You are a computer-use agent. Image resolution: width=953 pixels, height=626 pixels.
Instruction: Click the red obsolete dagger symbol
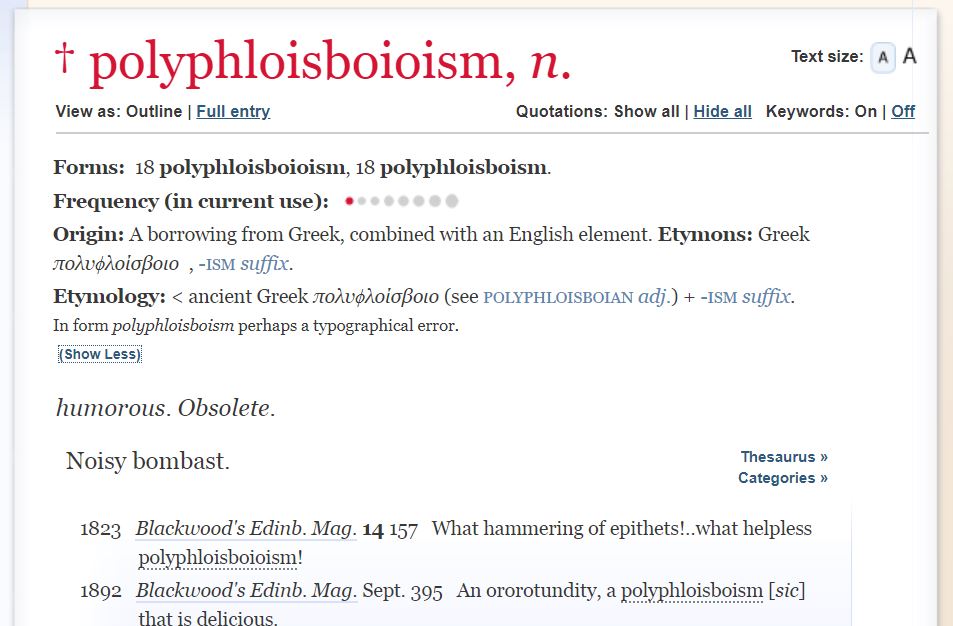pos(64,58)
